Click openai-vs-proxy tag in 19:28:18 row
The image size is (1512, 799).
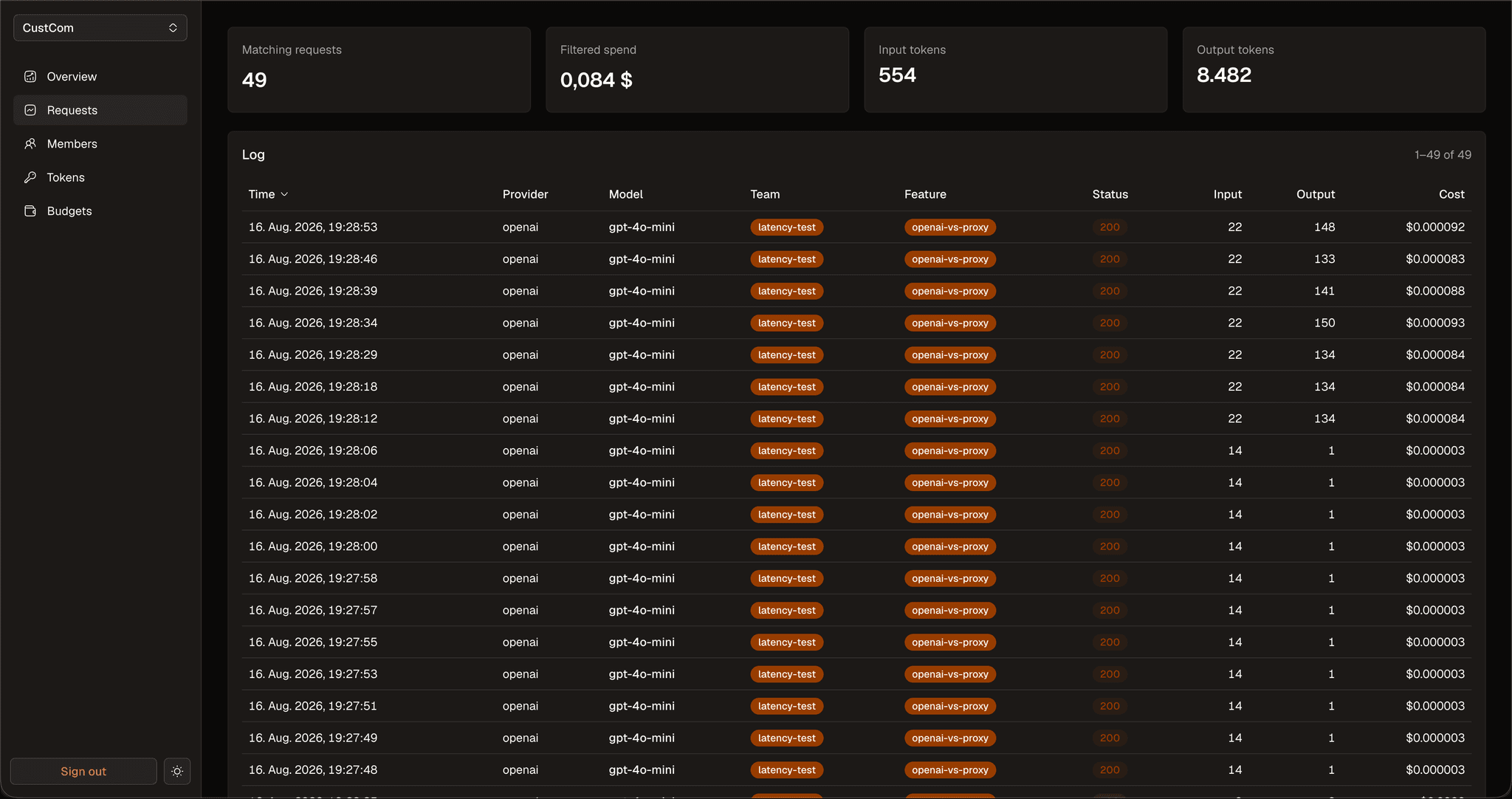(949, 387)
